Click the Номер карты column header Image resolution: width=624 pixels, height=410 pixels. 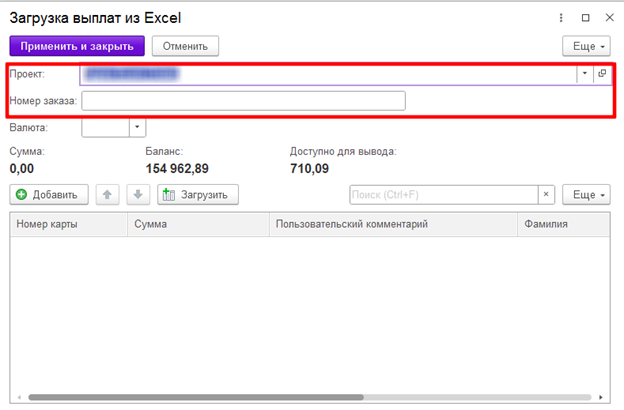point(68,225)
